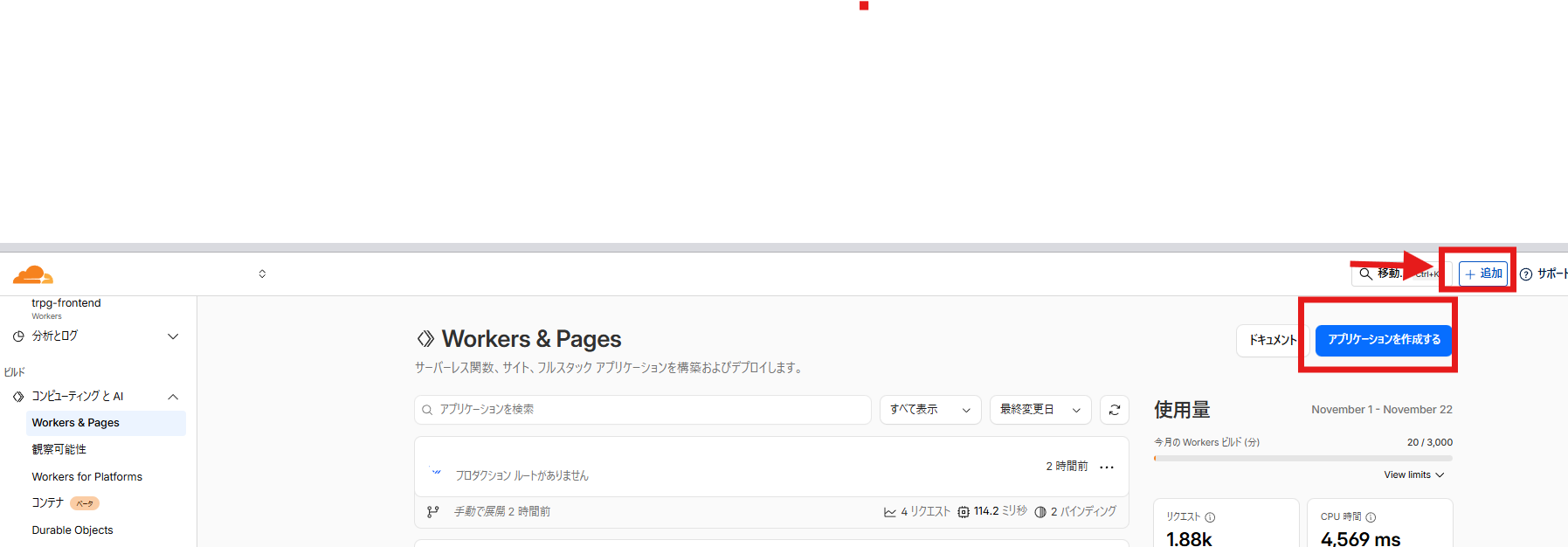The height and width of the screenshot is (547, 1568).
Task: Collapse the コンピューティング と AI section chevron
Action: [173, 397]
